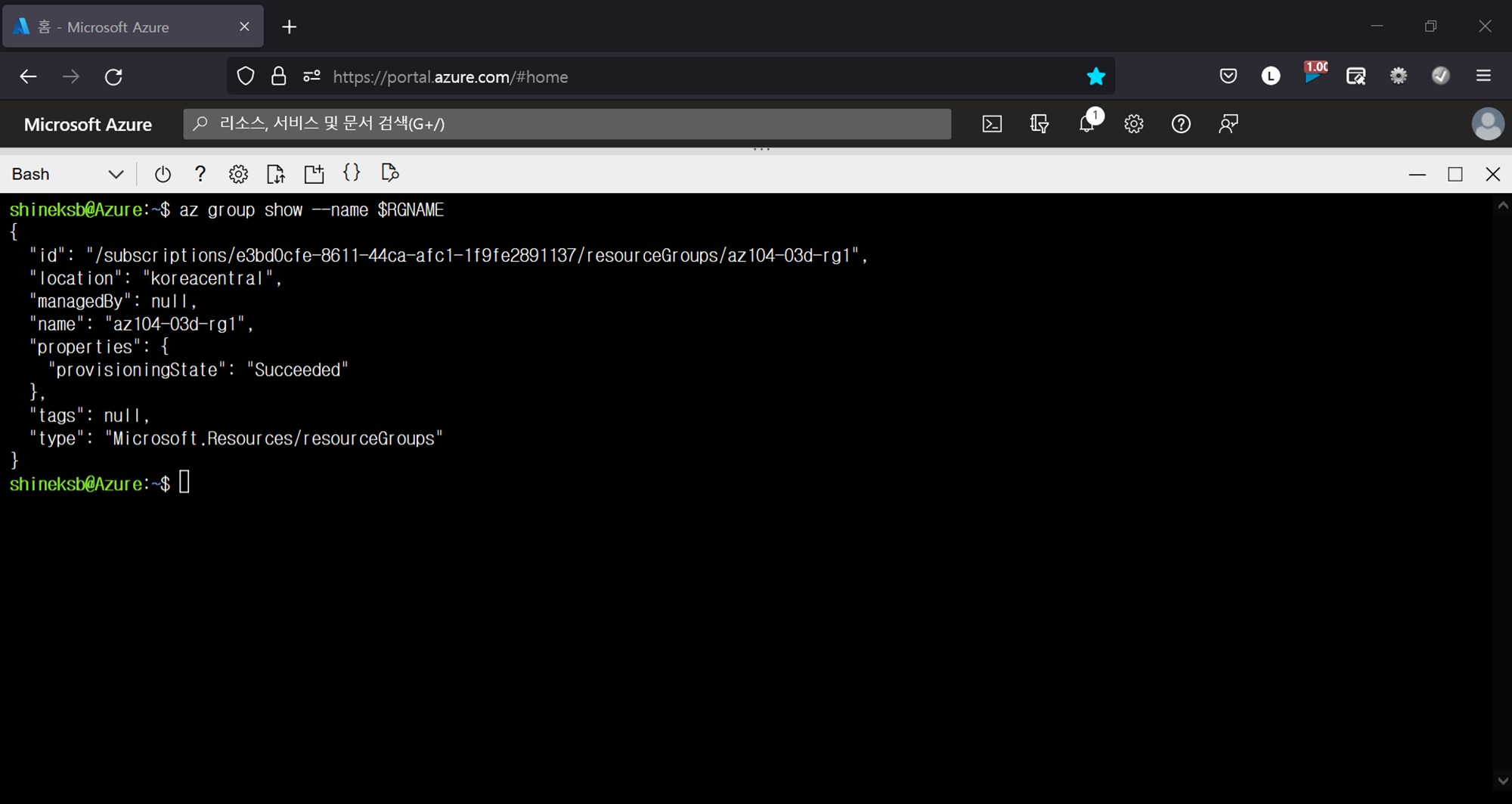The image size is (1512, 804).
Task: Click the subscription id path line
Action: coord(448,256)
